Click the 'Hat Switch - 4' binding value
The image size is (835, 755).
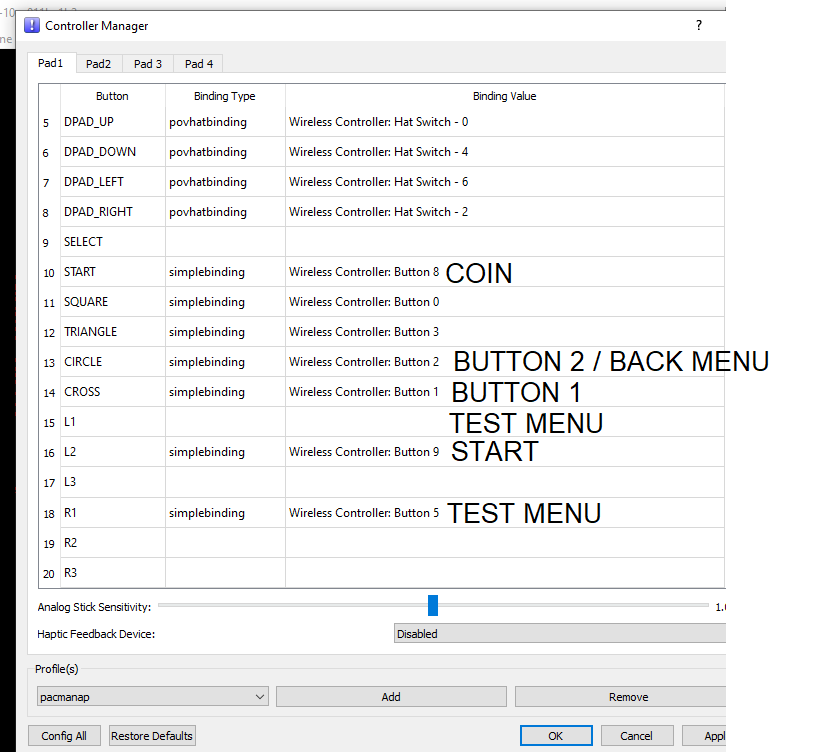pyautogui.click(x=505, y=152)
